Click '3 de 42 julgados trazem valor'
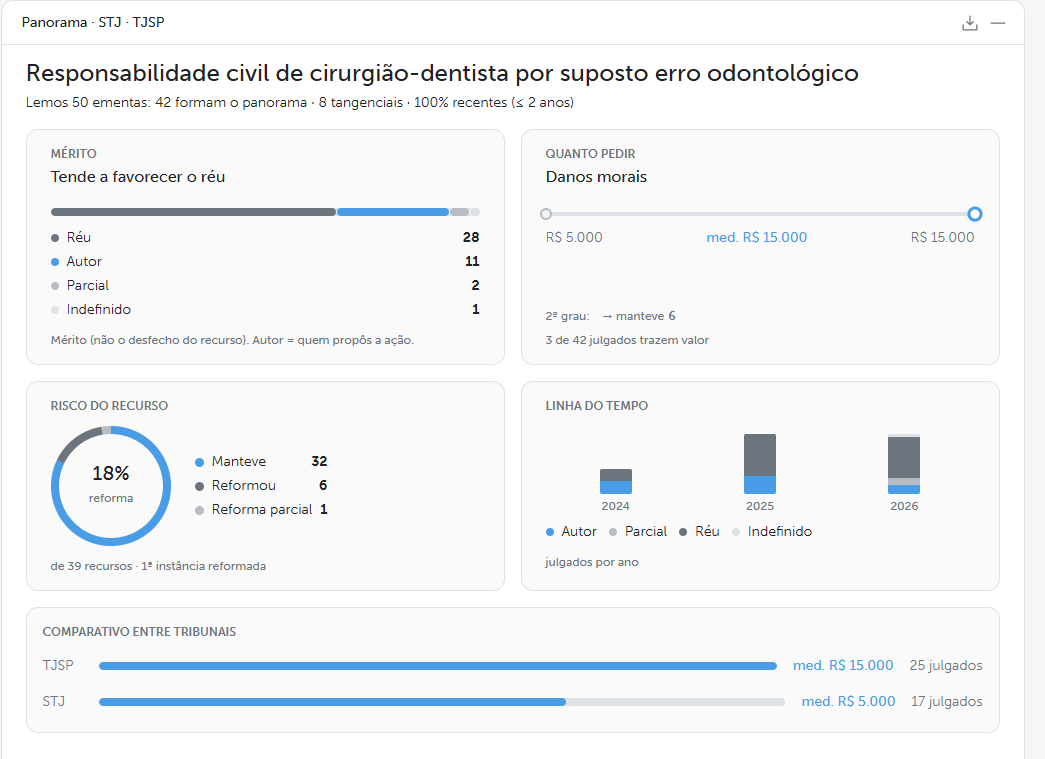Viewport: 1045px width, 759px height. pos(627,340)
